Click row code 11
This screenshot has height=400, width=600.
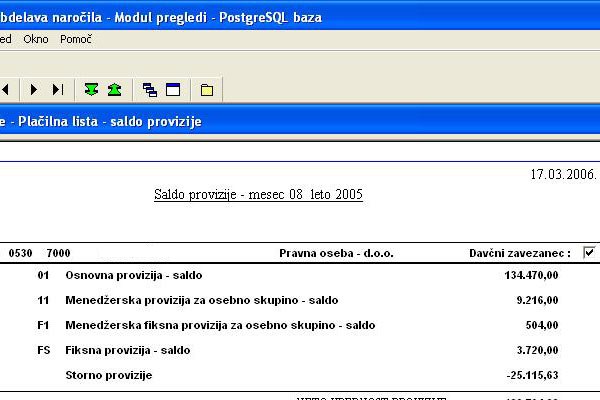point(43,300)
